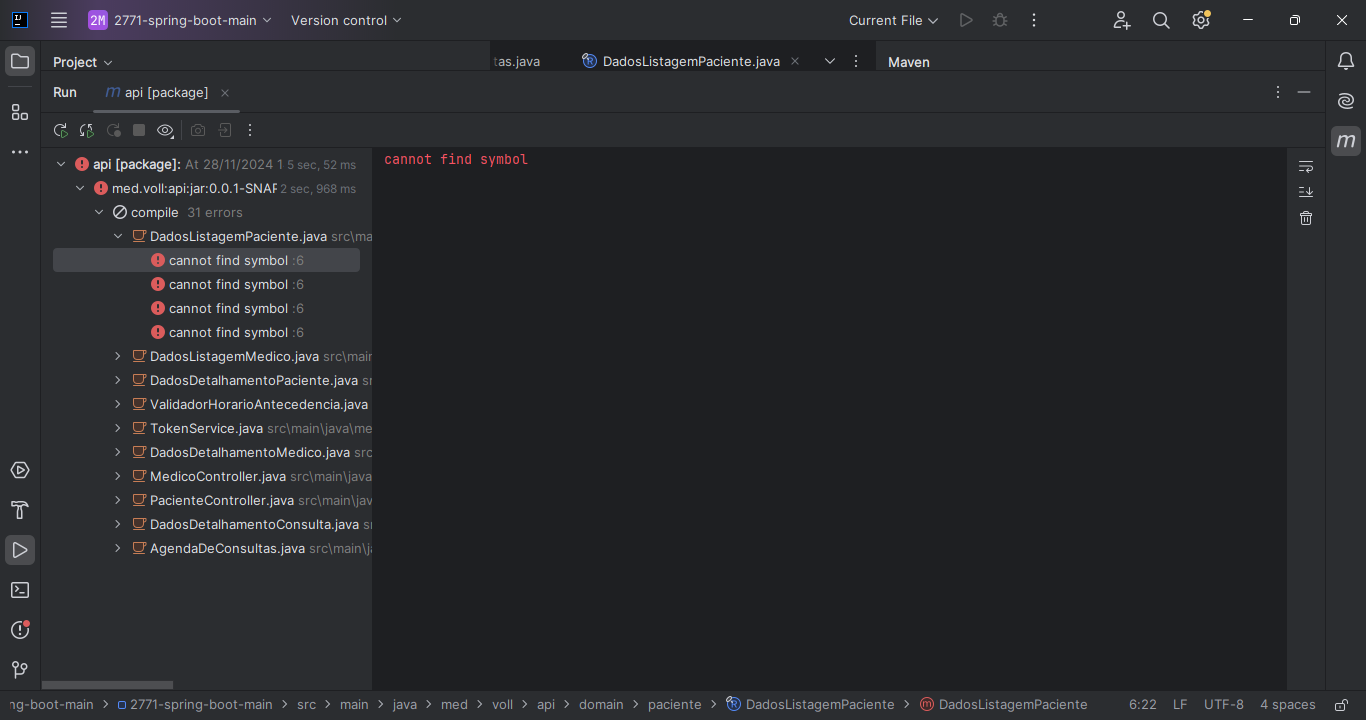Toggle soft-wrap in console output
1366x720 pixels.
1306,166
